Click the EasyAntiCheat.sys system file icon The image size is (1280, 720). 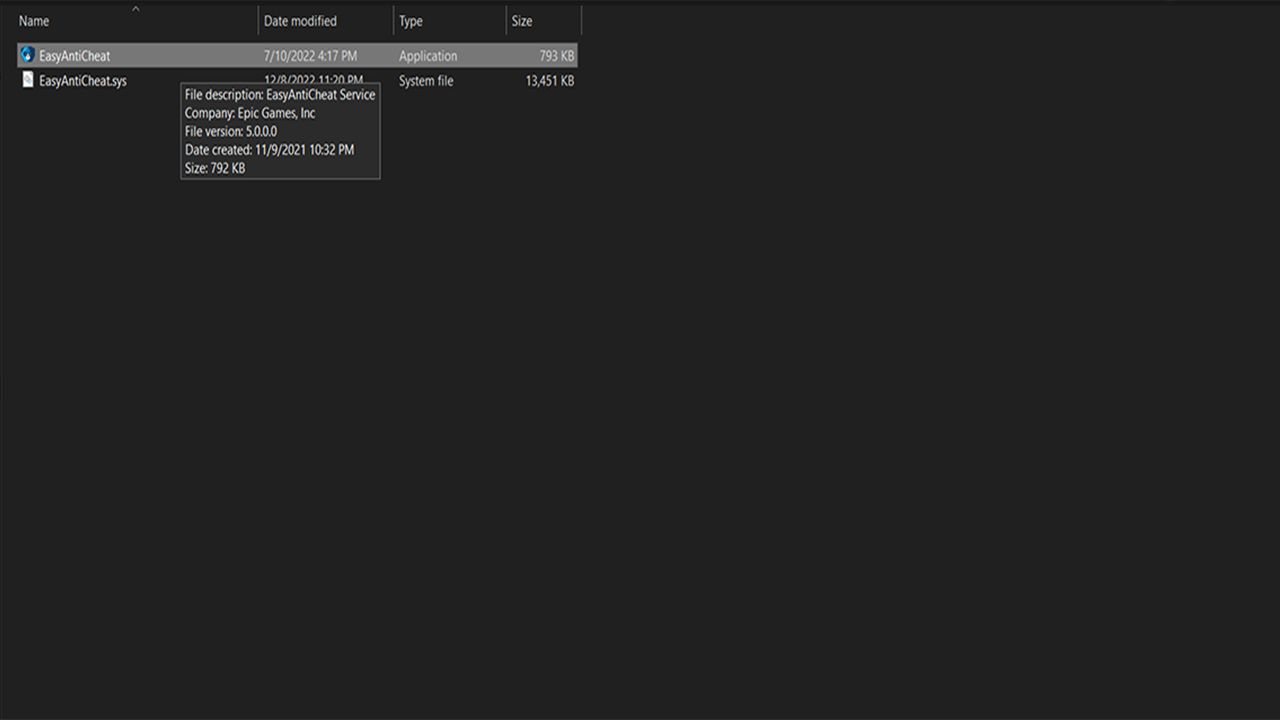[28, 80]
